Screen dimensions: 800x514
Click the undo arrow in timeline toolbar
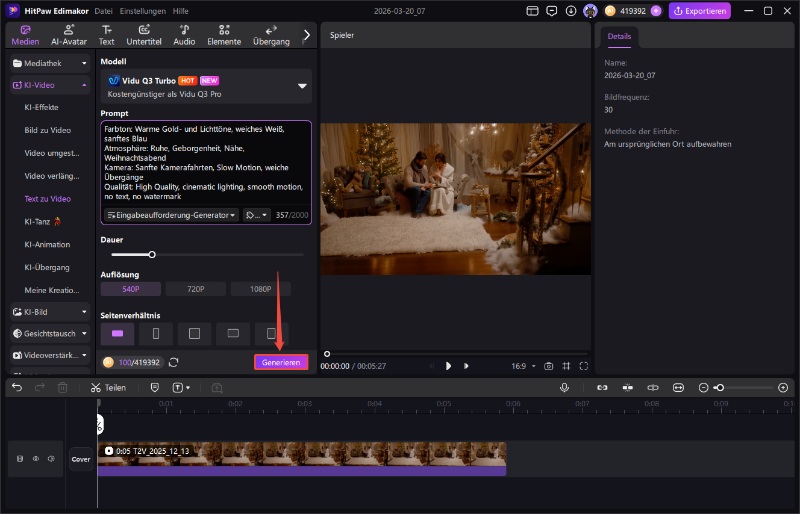(x=17, y=387)
